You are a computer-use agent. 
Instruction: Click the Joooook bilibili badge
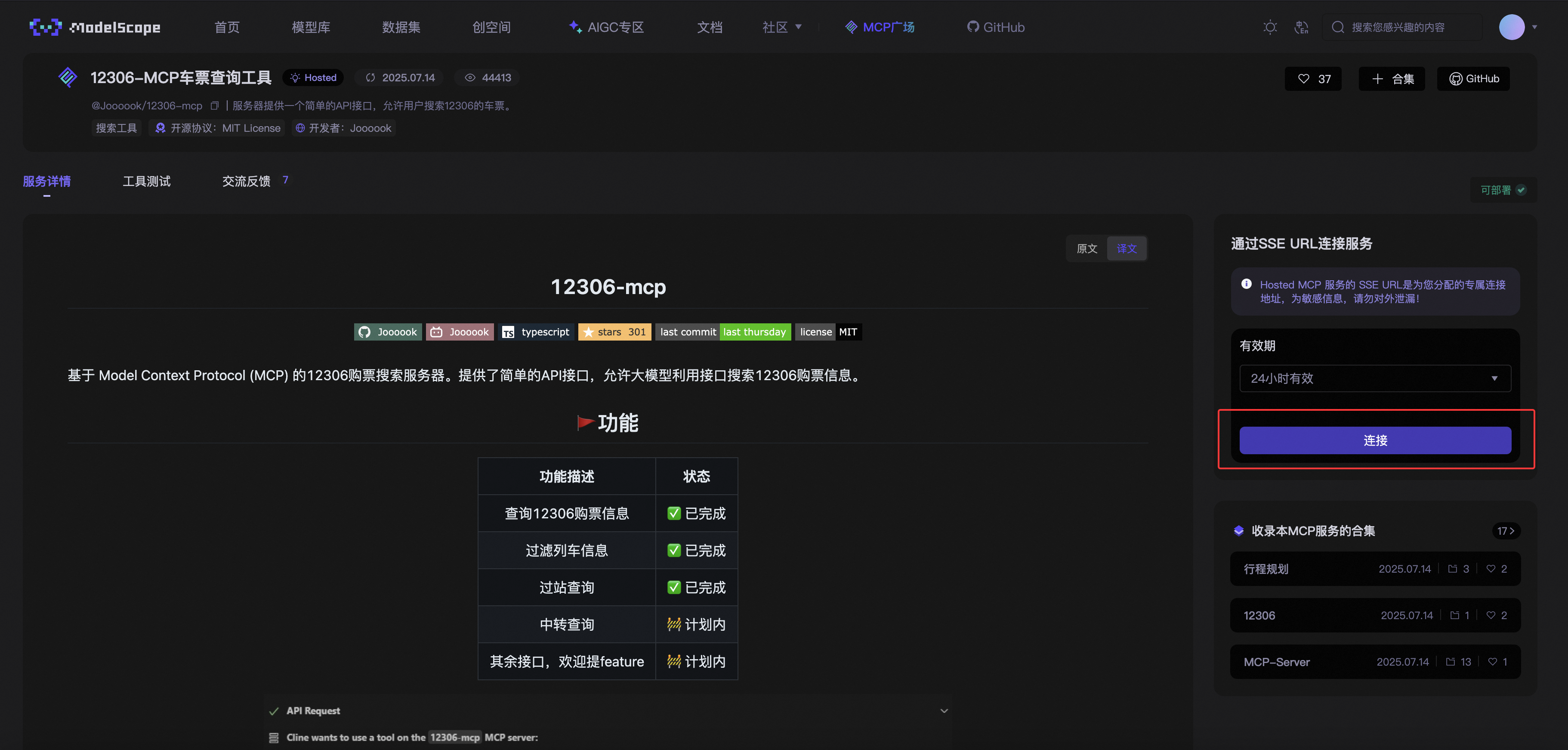coord(460,332)
